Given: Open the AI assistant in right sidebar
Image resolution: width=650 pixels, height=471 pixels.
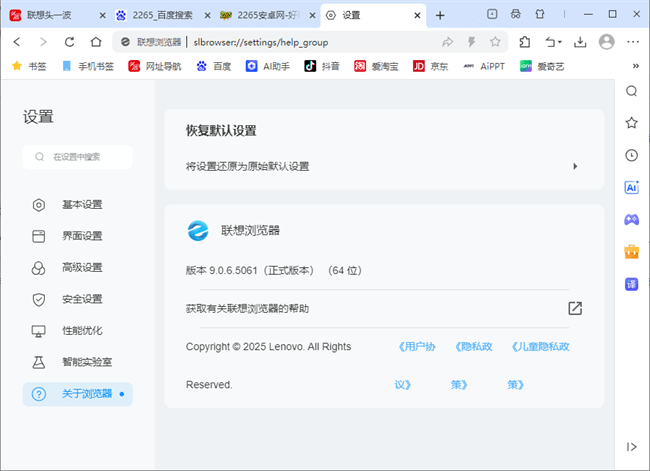Looking at the screenshot, I should point(631,187).
